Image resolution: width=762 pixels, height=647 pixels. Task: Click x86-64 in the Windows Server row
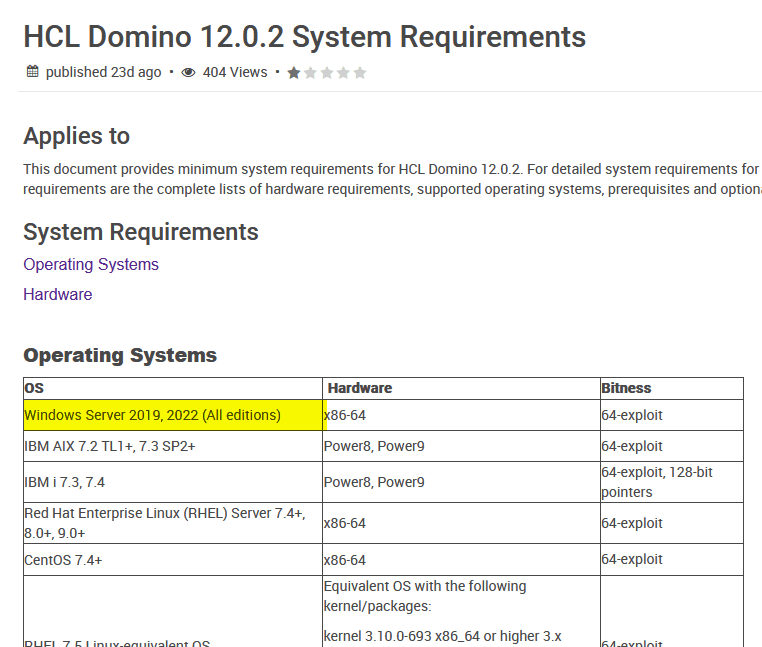tap(345, 415)
